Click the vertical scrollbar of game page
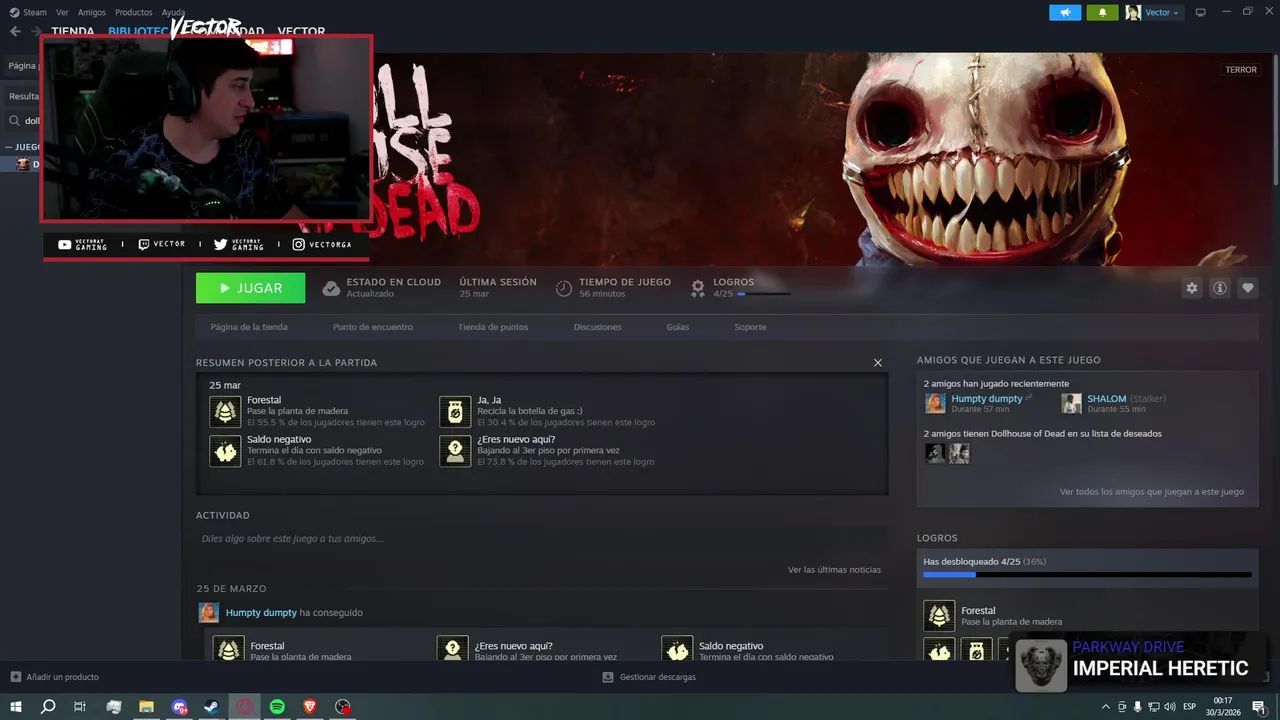 [x=1276, y=120]
